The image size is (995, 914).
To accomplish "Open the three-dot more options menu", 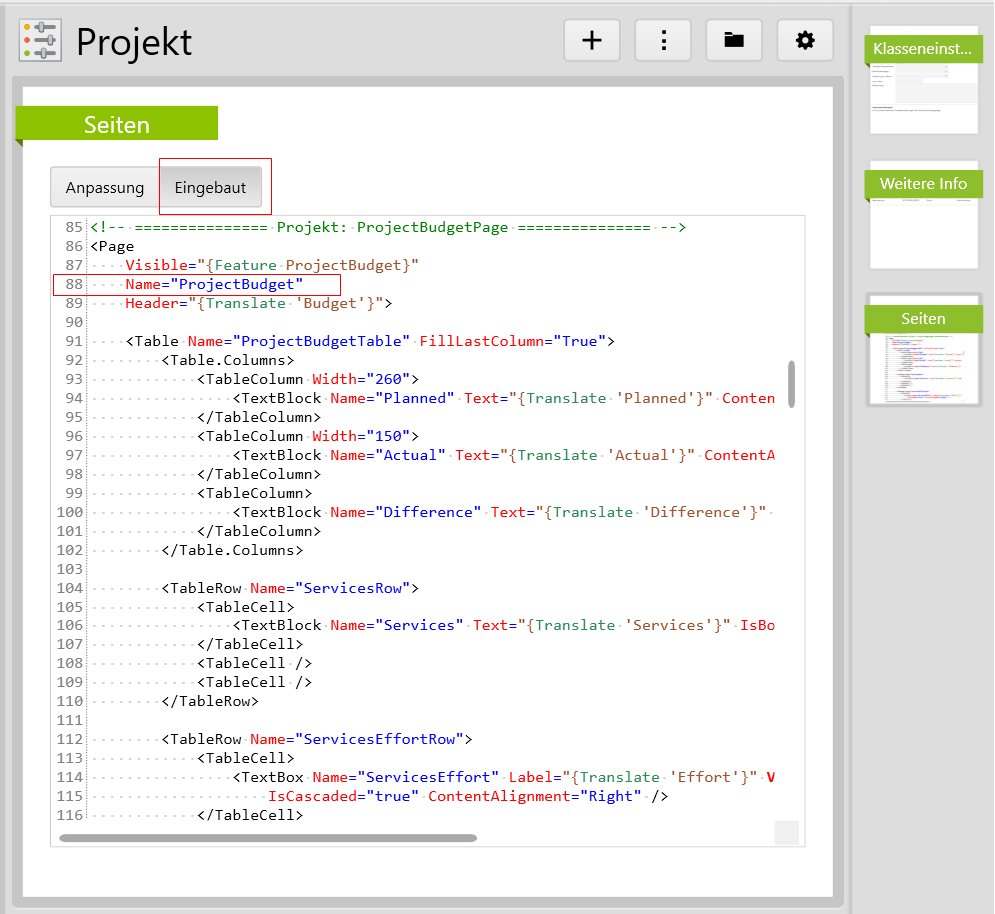I will click(x=663, y=40).
